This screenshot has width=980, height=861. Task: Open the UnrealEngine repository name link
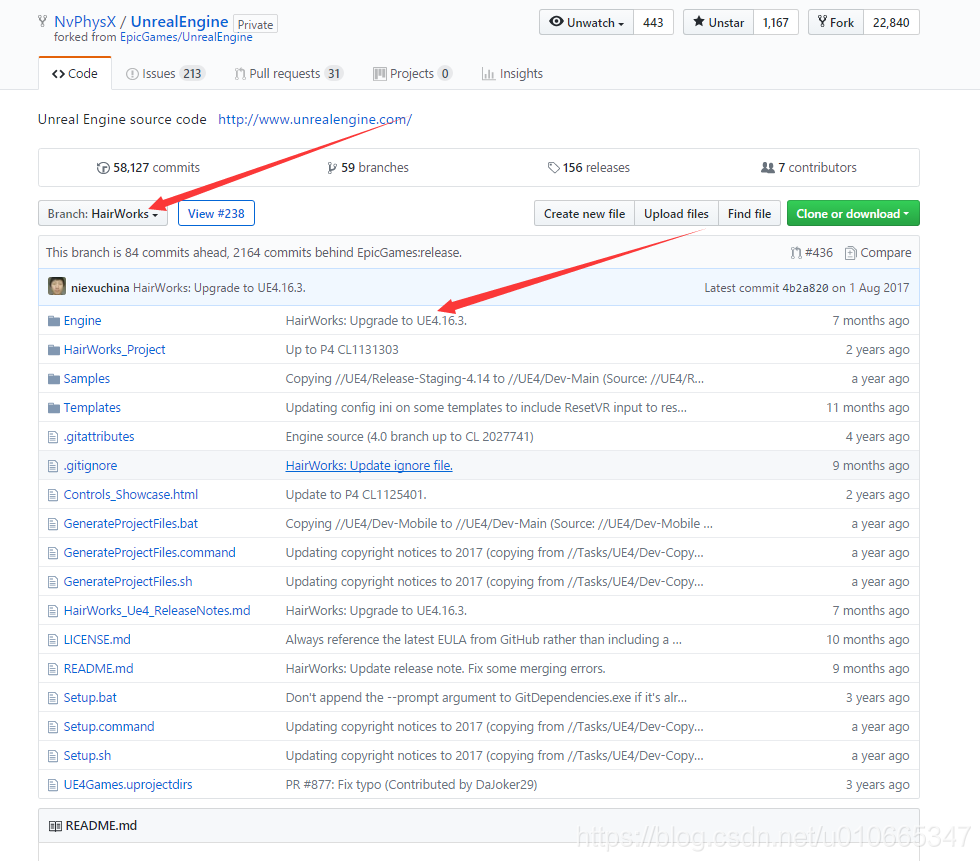coord(179,22)
